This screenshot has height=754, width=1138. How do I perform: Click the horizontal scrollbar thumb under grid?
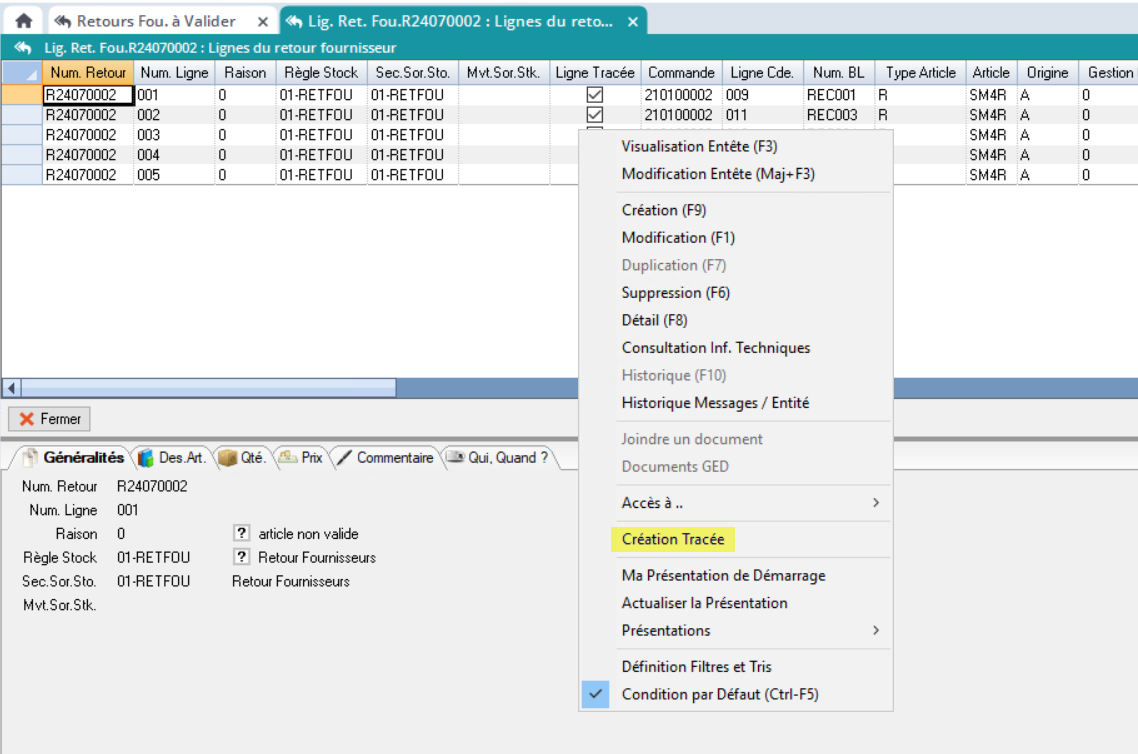[x=208, y=387]
